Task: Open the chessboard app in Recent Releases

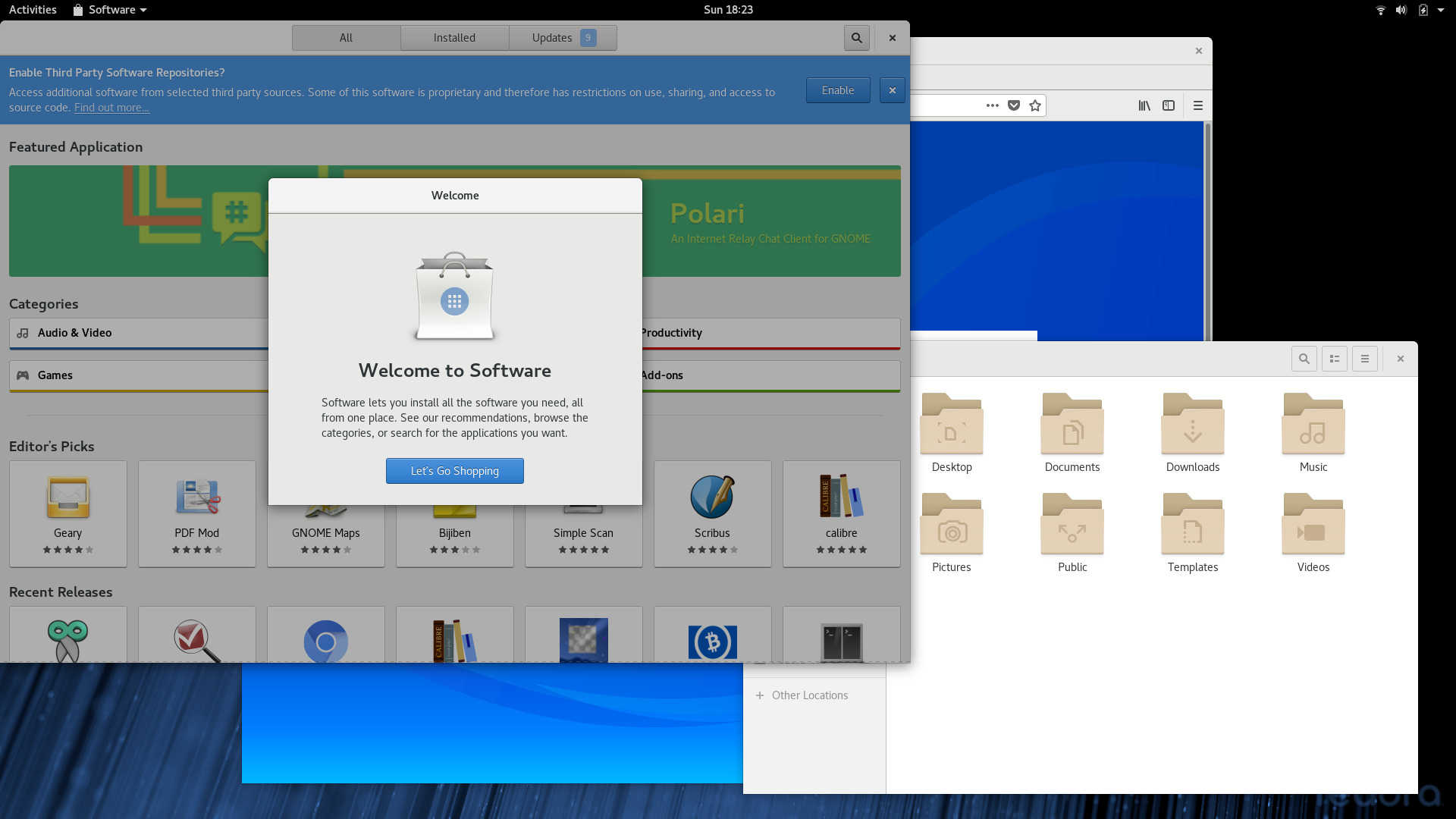Action: pyautogui.click(x=584, y=635)
